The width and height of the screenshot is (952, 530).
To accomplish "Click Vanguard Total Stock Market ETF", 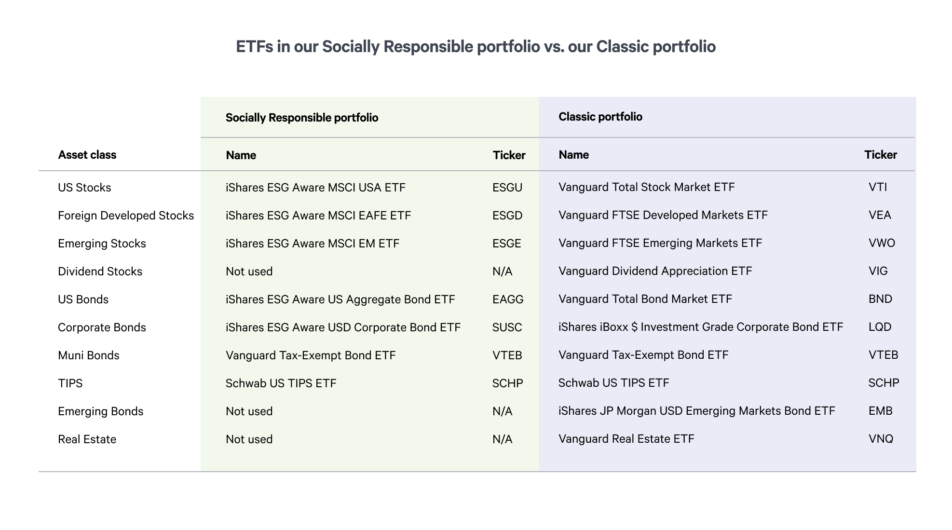I will (x=647, y=187).
